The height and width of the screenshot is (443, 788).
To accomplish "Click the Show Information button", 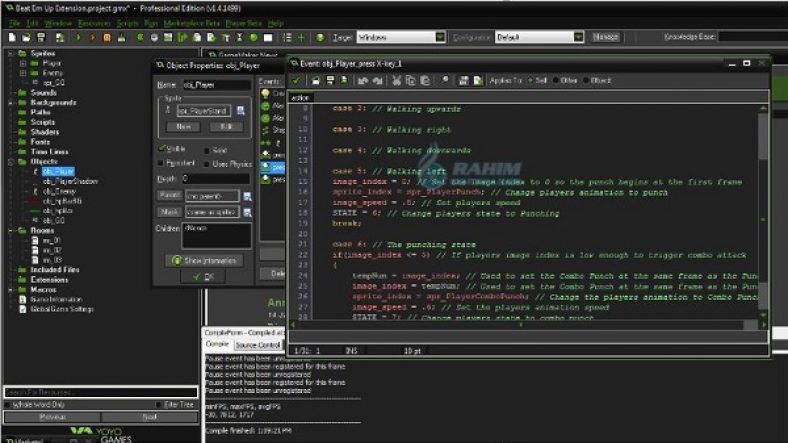I will (x=202, y=260).
